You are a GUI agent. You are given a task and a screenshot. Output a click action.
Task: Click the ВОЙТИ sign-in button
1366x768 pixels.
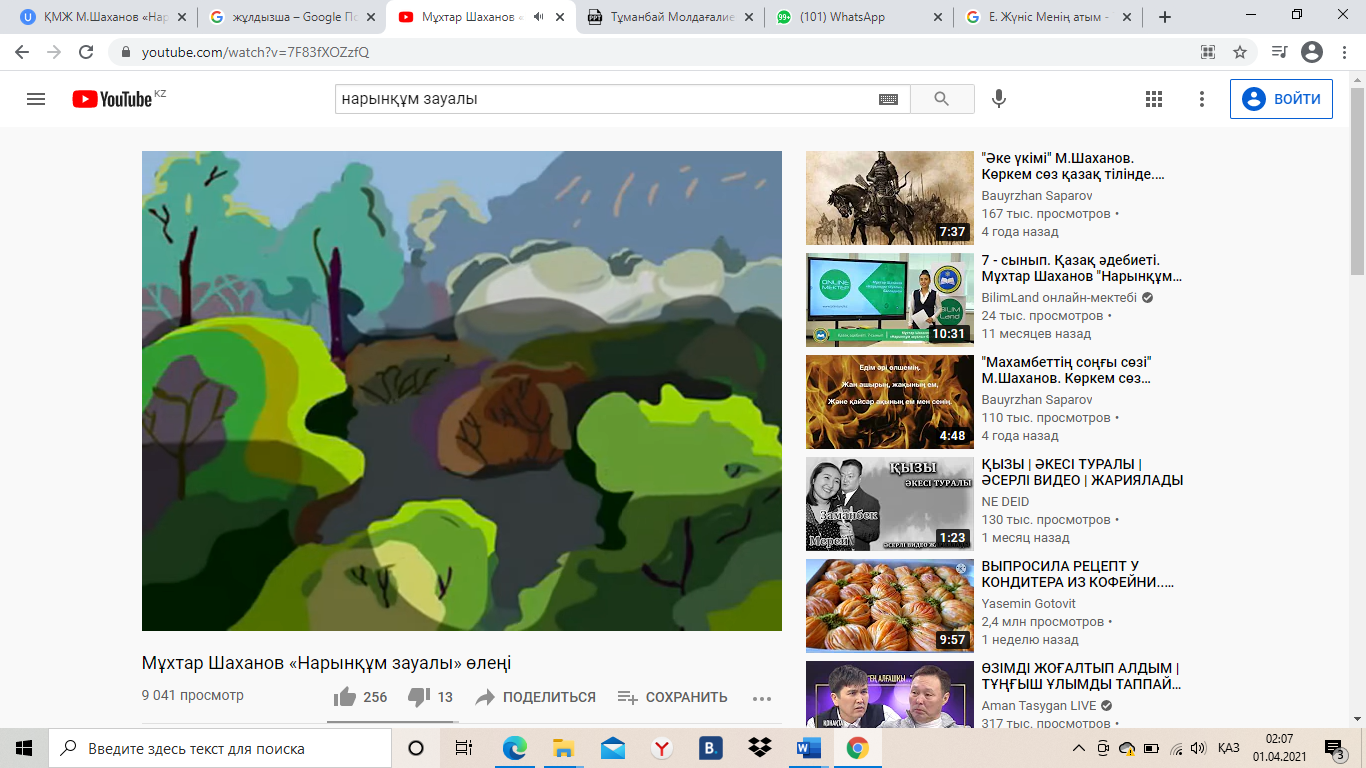coord(1281,99)
